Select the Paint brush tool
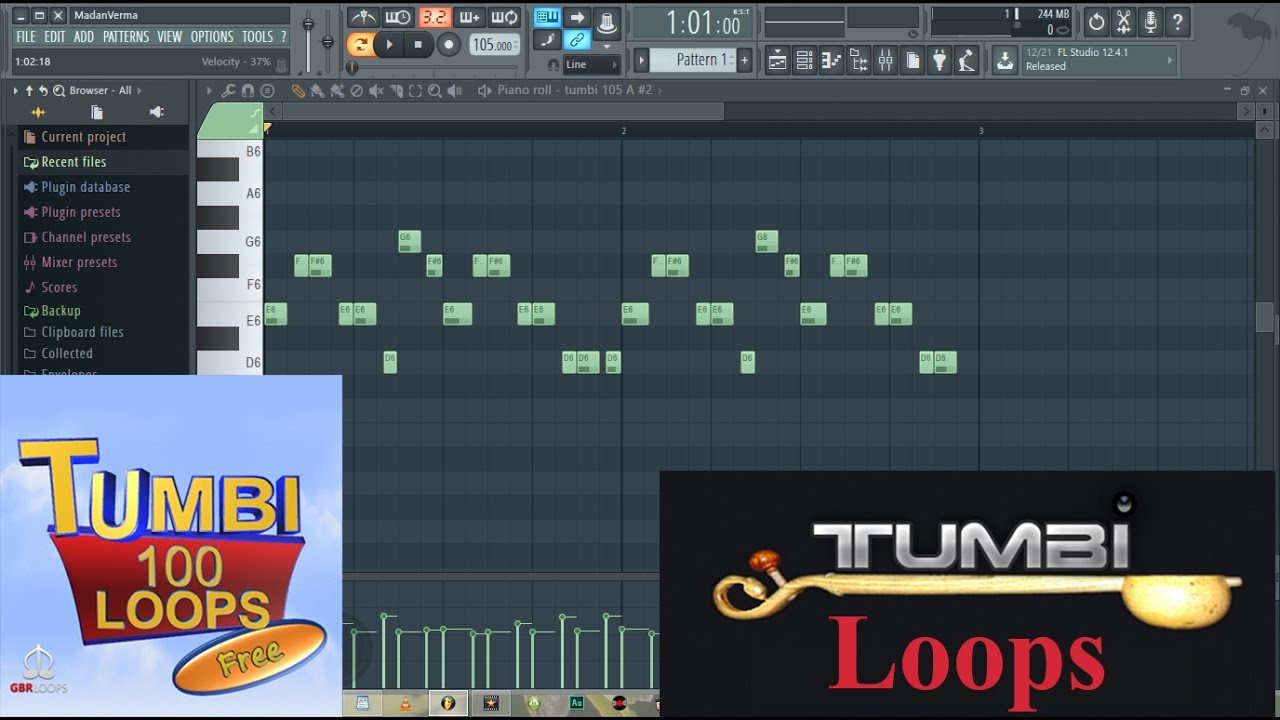 click(x=317, y=90)
